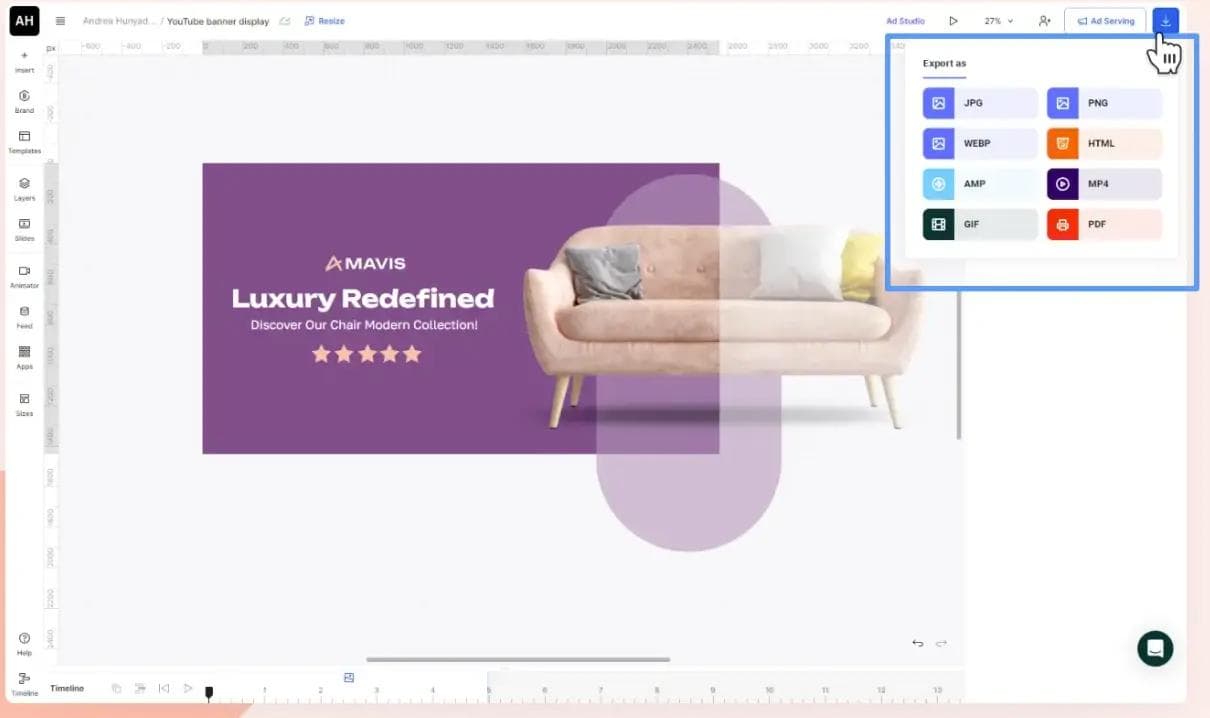
Task: Click the blue download export button
Action: pos(1165,21)
